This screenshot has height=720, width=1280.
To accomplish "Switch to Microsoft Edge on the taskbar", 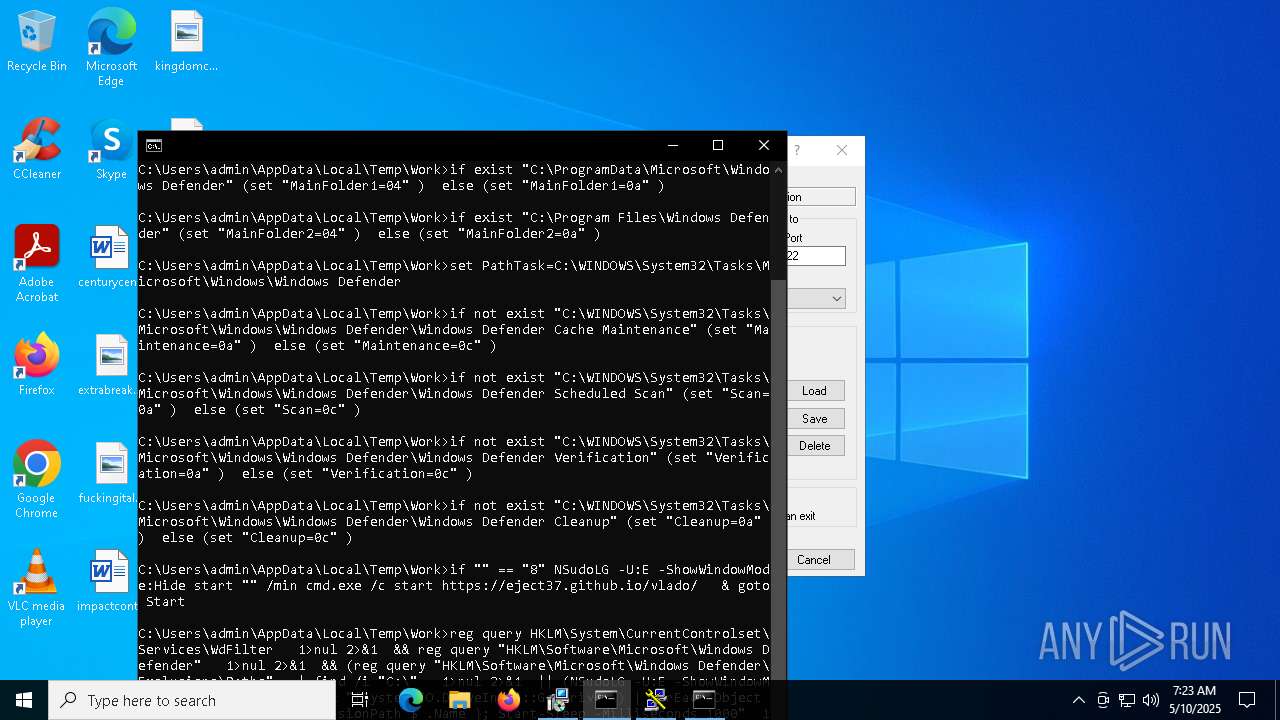I will [411, 700].
